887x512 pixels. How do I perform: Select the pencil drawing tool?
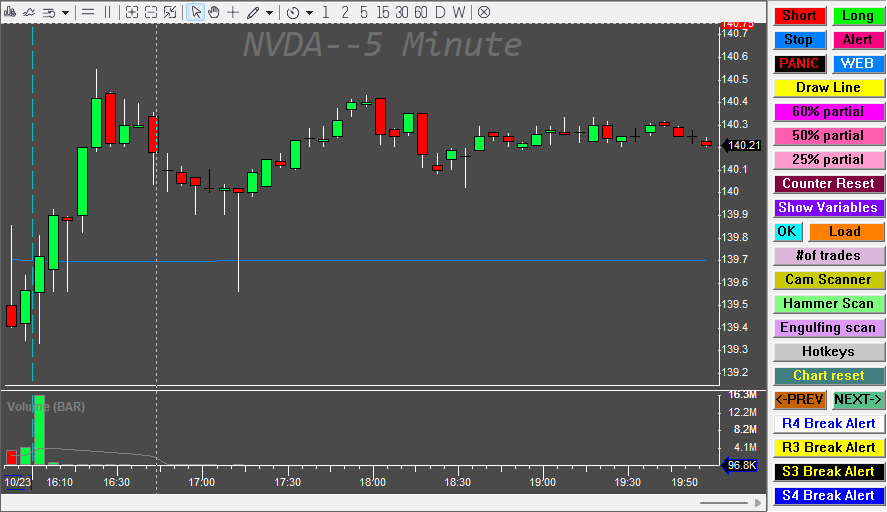tap(253, 12)
